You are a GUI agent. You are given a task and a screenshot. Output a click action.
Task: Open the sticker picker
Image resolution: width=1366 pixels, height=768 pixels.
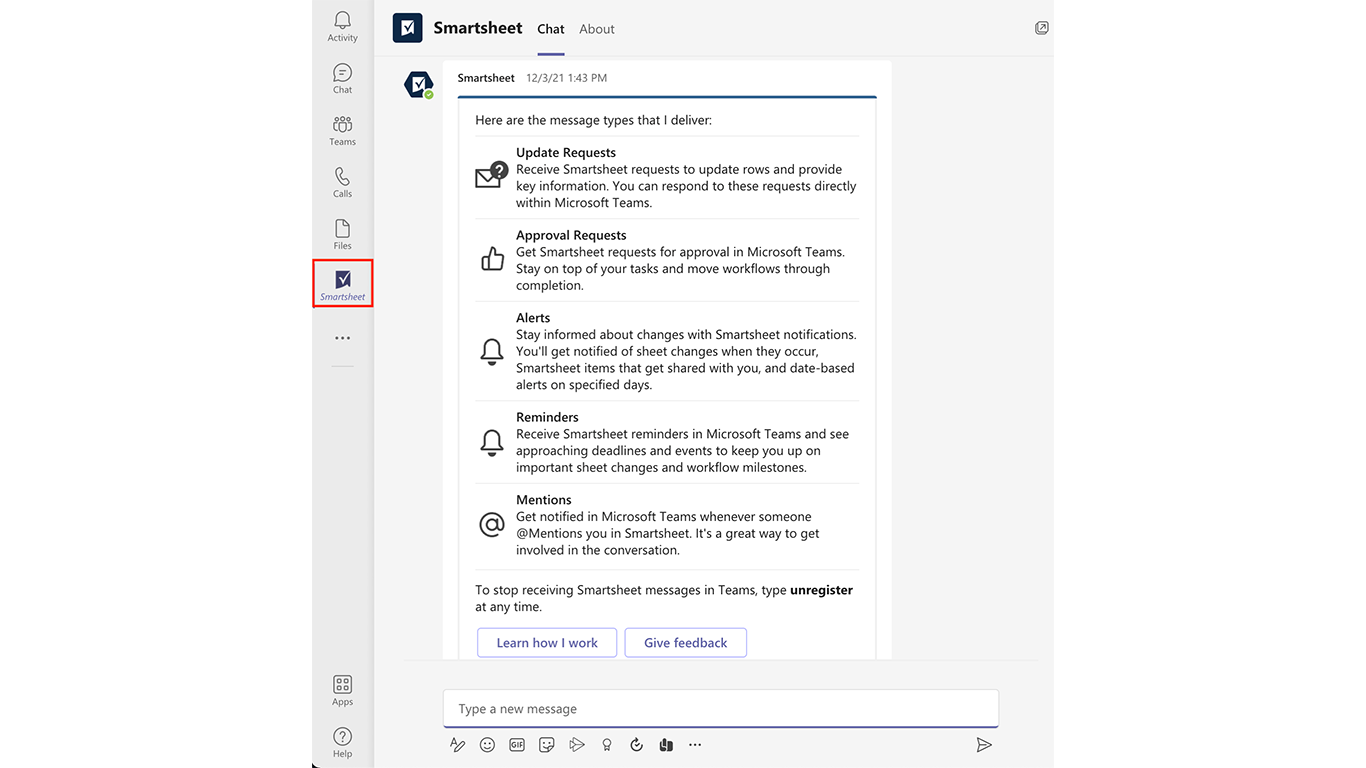pyautogui.click(x=546, y=744)
